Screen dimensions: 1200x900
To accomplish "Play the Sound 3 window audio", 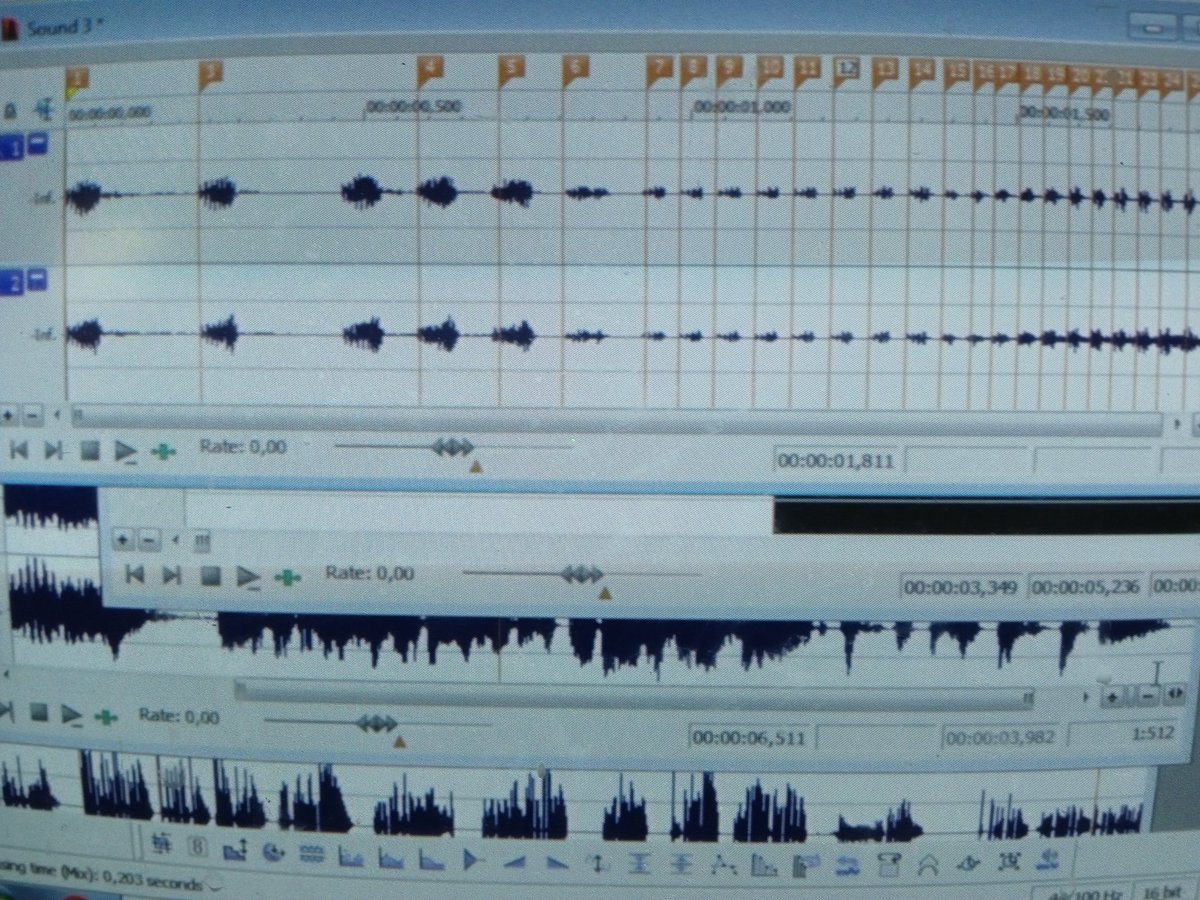I will 126,451.
